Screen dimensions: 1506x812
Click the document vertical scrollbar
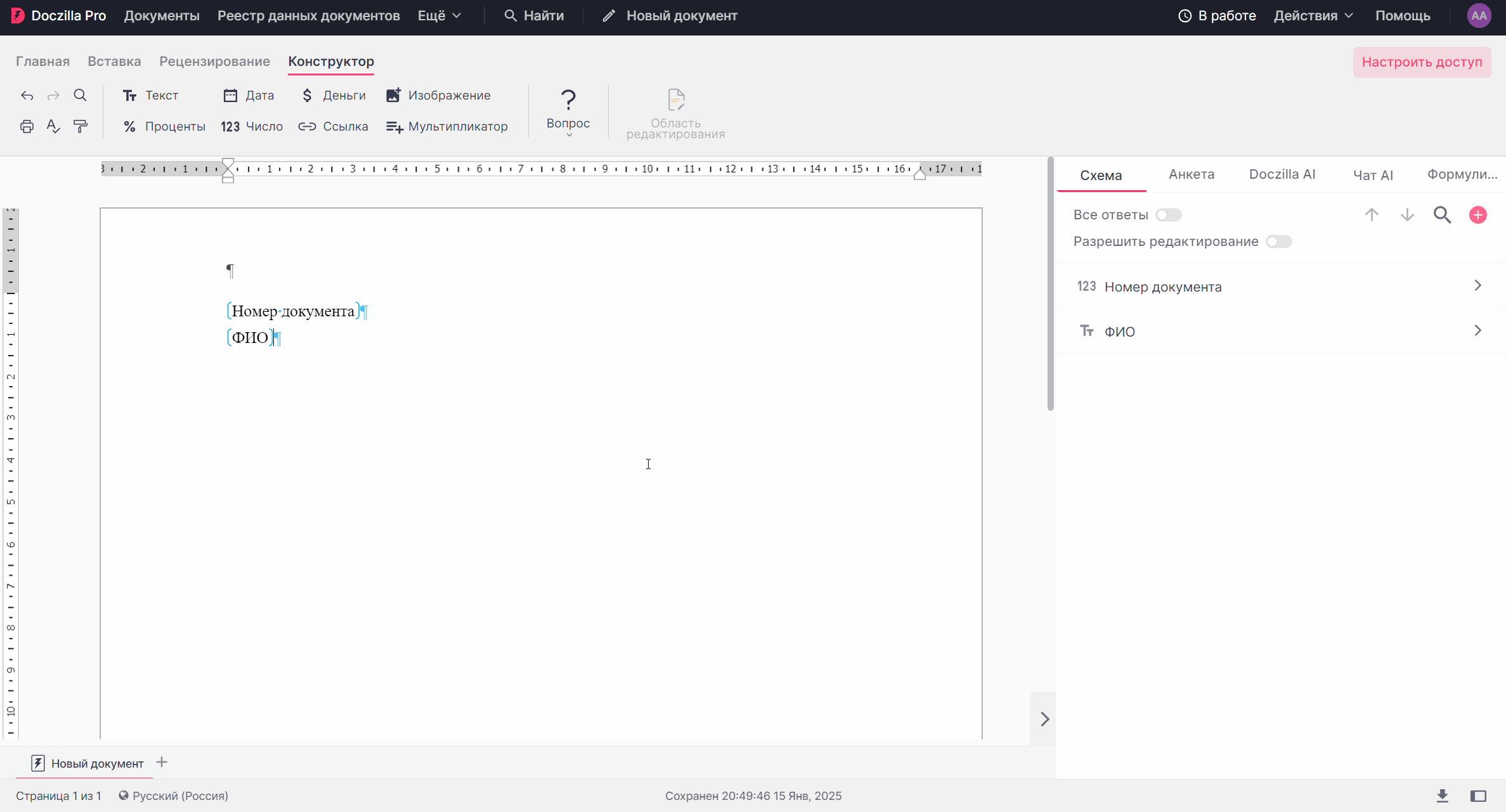pos(1051,284)
